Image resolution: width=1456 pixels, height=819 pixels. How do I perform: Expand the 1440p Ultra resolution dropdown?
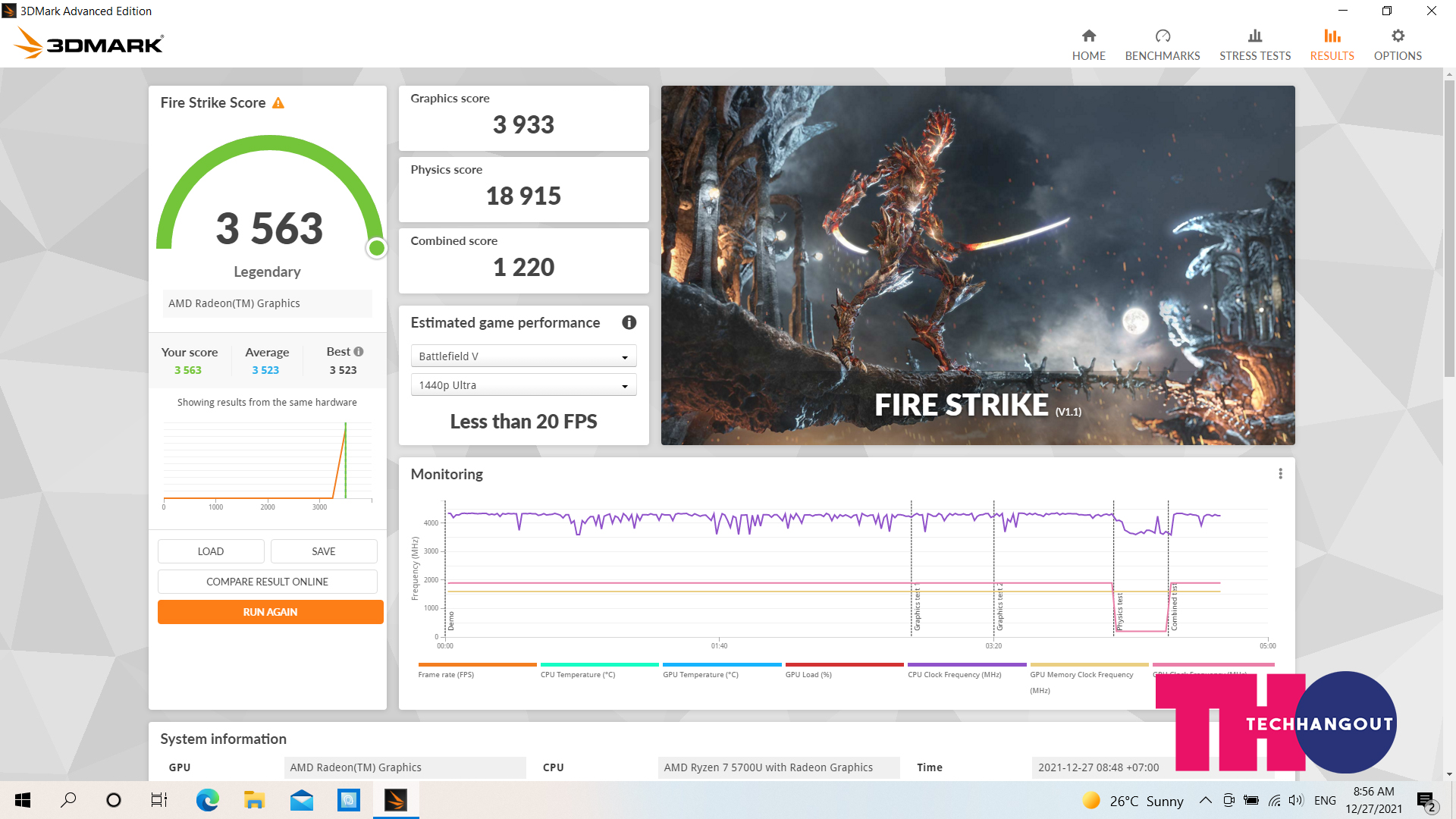coord(523,385)
